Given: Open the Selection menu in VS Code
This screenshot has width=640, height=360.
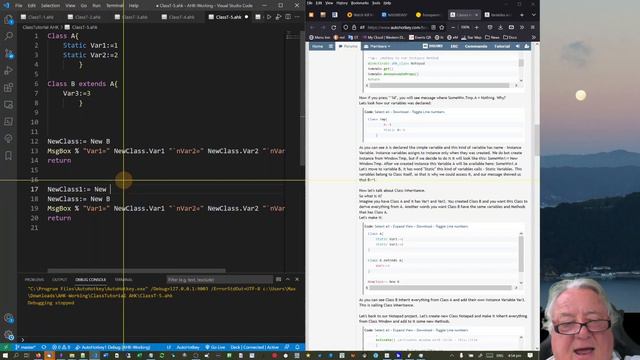Looking at the screenshot, I should (x=51, y=6).
